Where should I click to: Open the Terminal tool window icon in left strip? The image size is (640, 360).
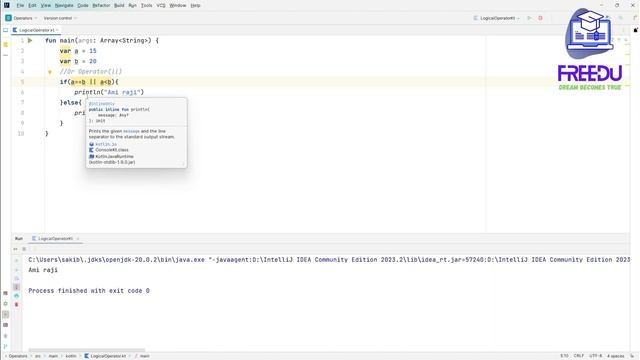[5, 325]
